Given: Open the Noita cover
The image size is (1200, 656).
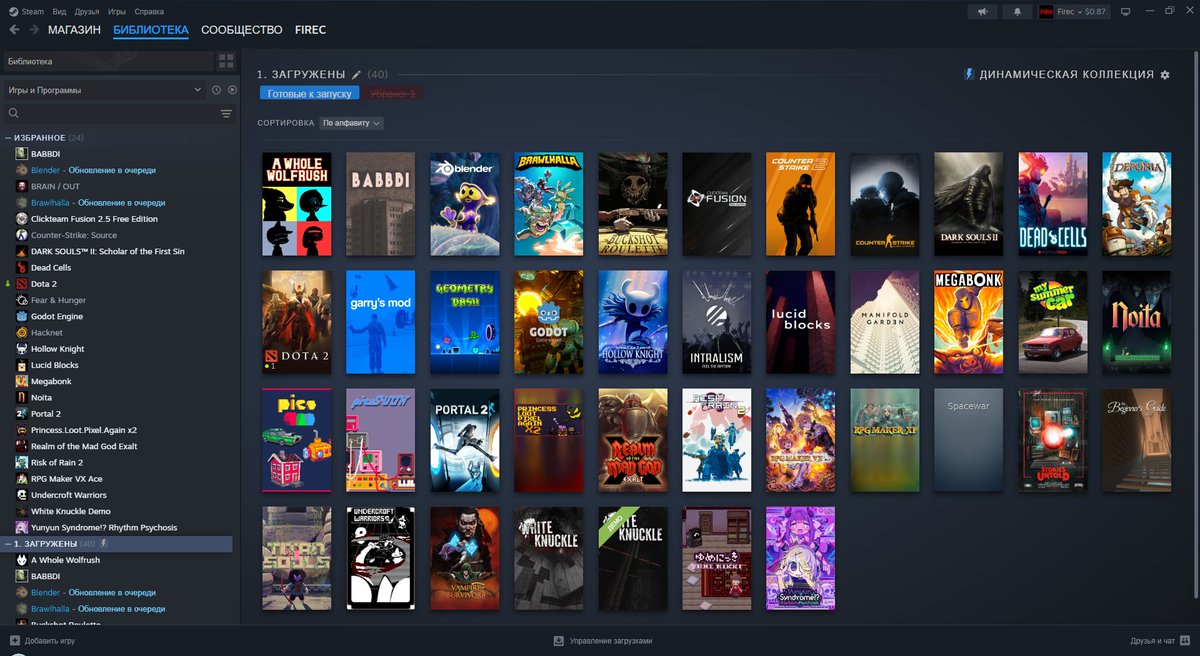Looking at the screenshot, I should point(1137,322).
